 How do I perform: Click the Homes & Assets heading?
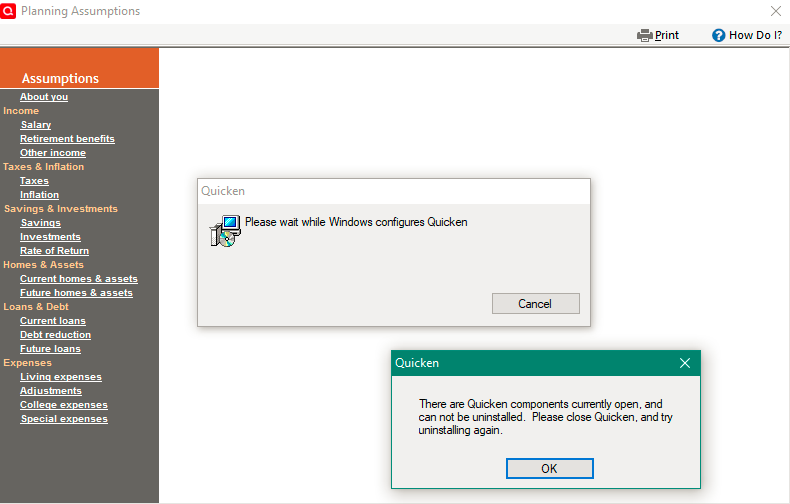[43, 265]
